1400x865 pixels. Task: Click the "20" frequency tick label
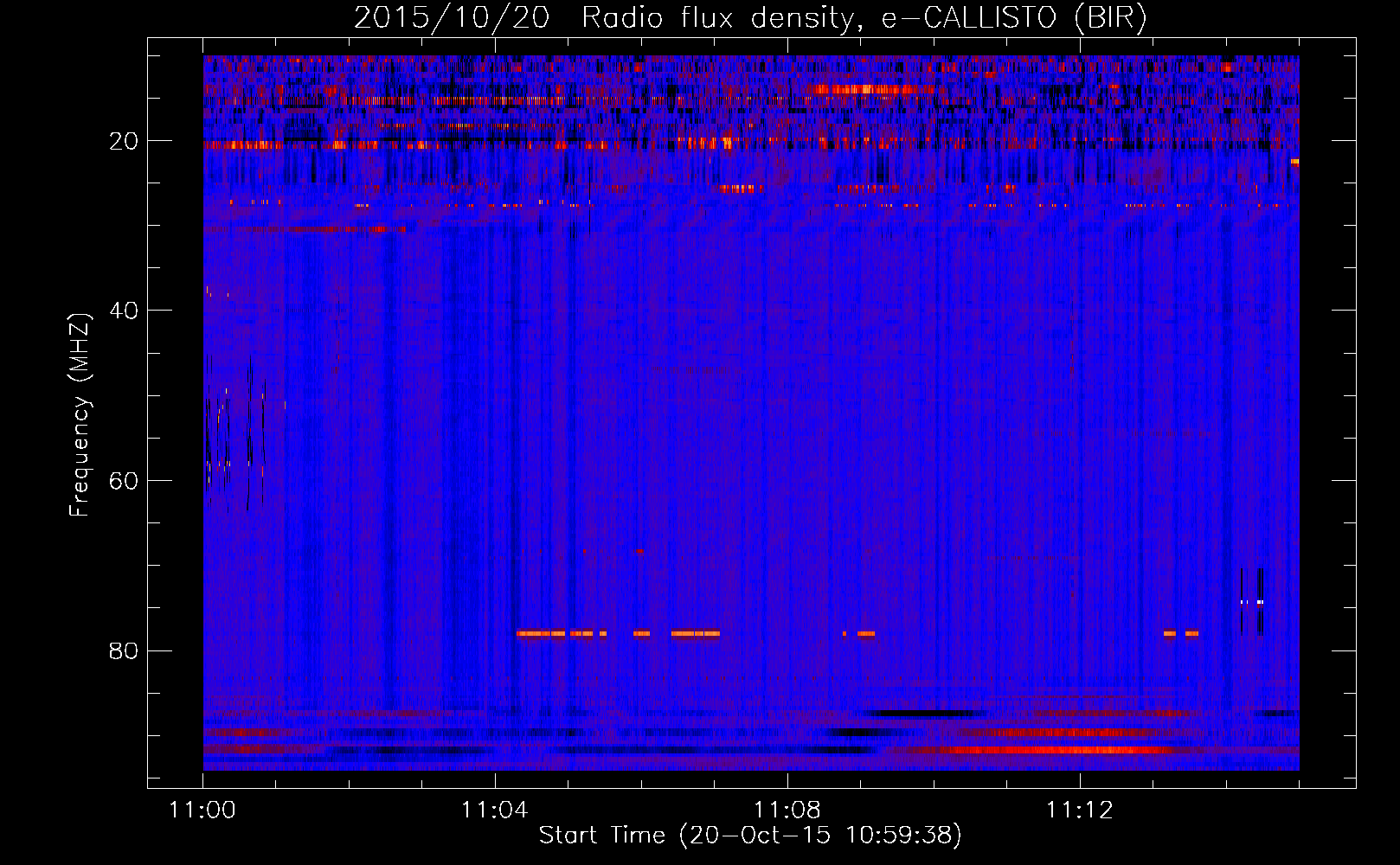(x=125, y=141)
